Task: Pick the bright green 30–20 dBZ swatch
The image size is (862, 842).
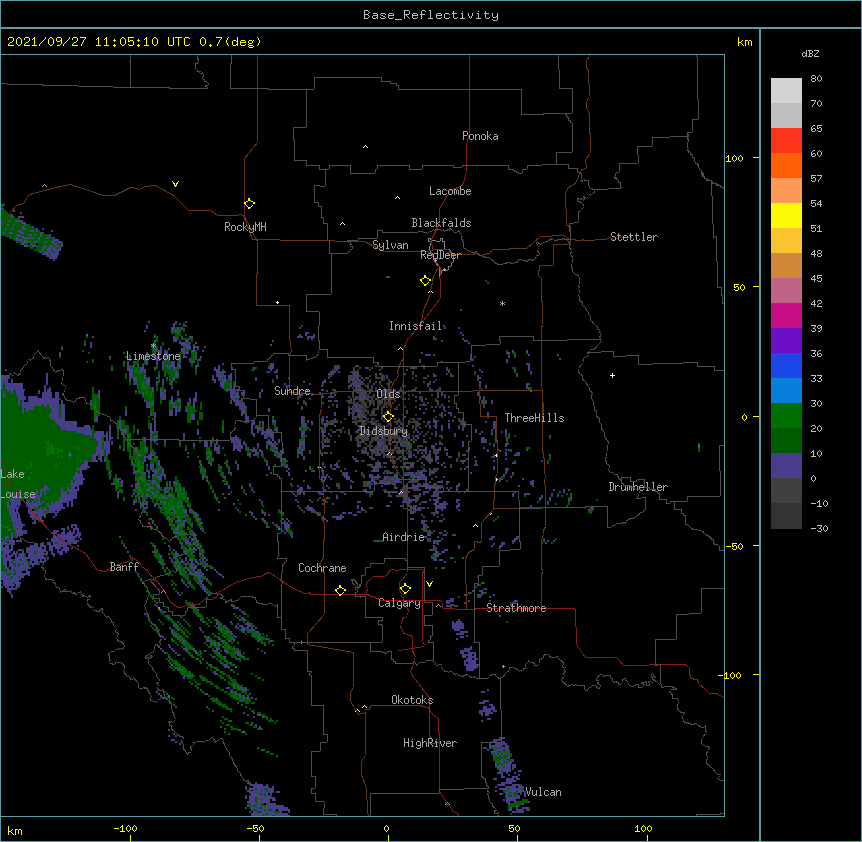Action: (786, 416)
